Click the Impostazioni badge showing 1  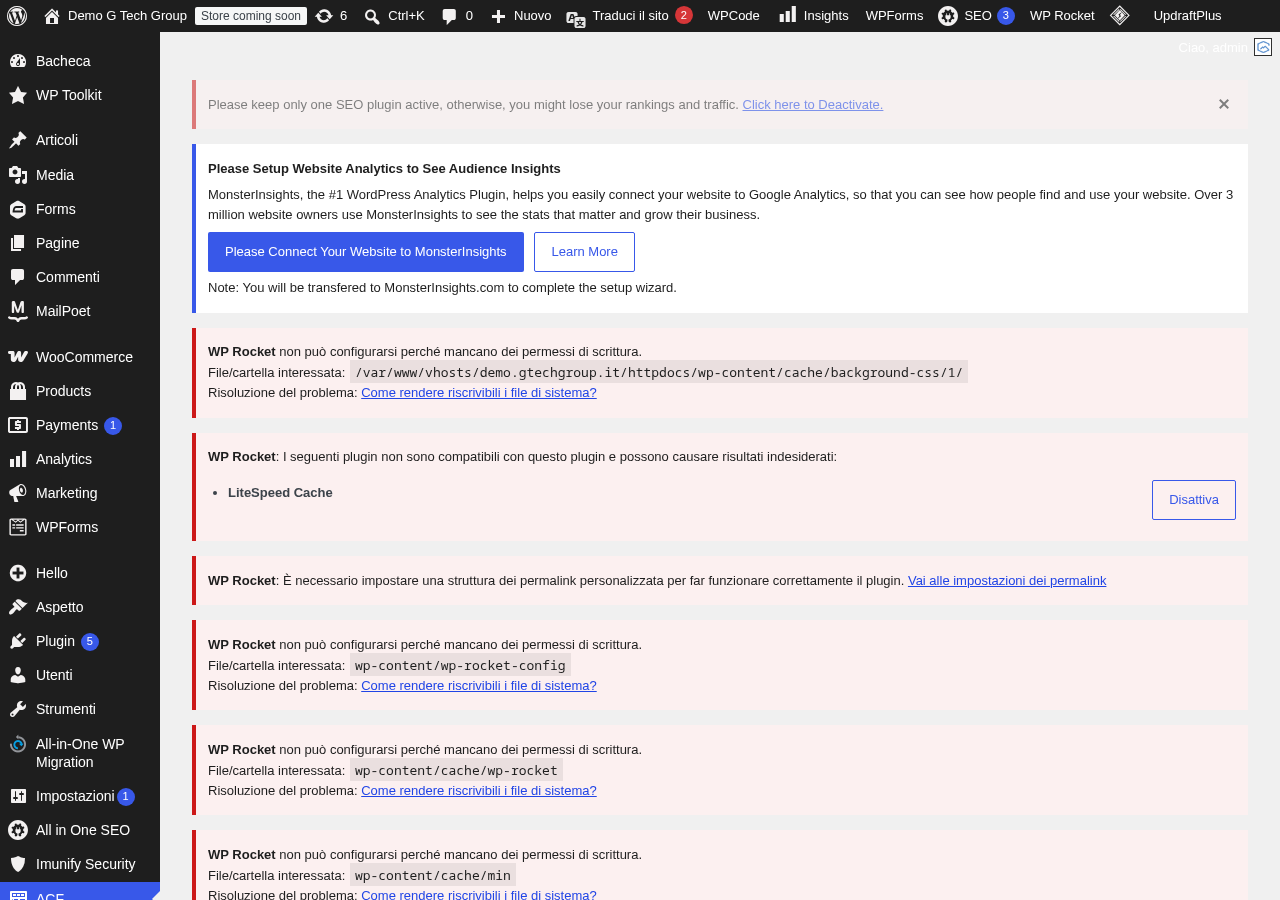[x=126, y=797]
